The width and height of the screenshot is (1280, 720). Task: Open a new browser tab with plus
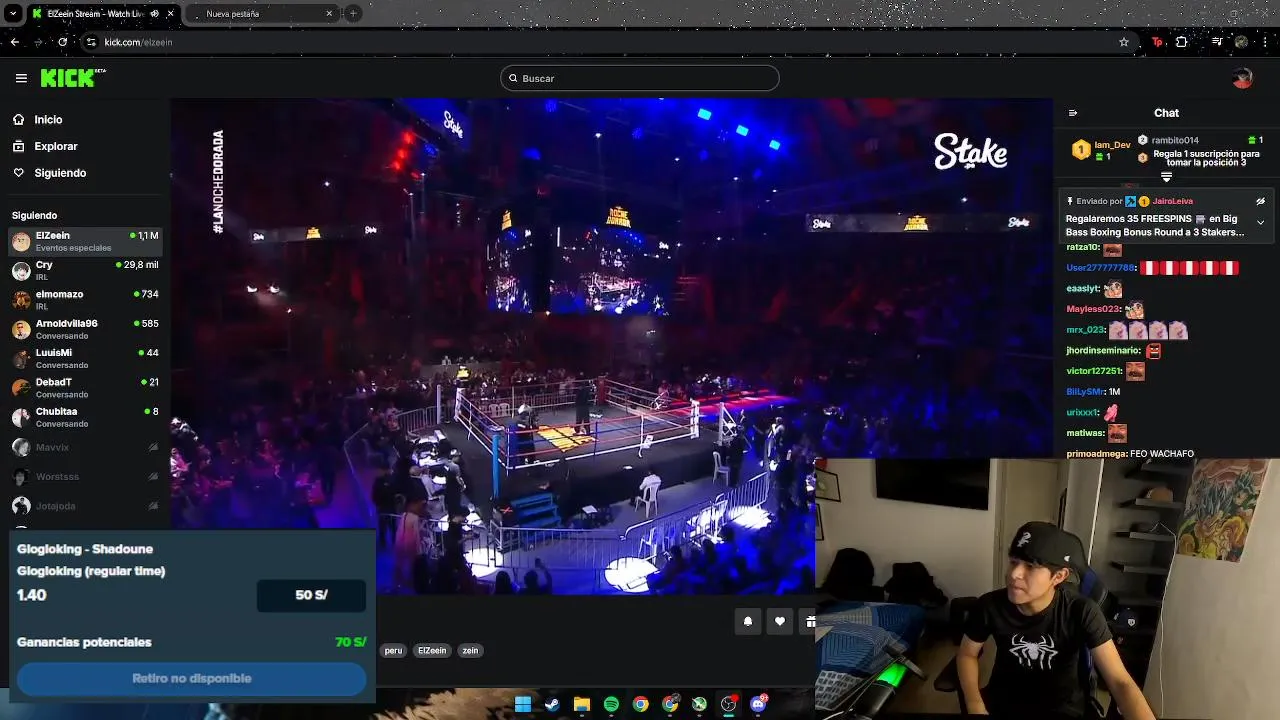[x=353, y=13]
